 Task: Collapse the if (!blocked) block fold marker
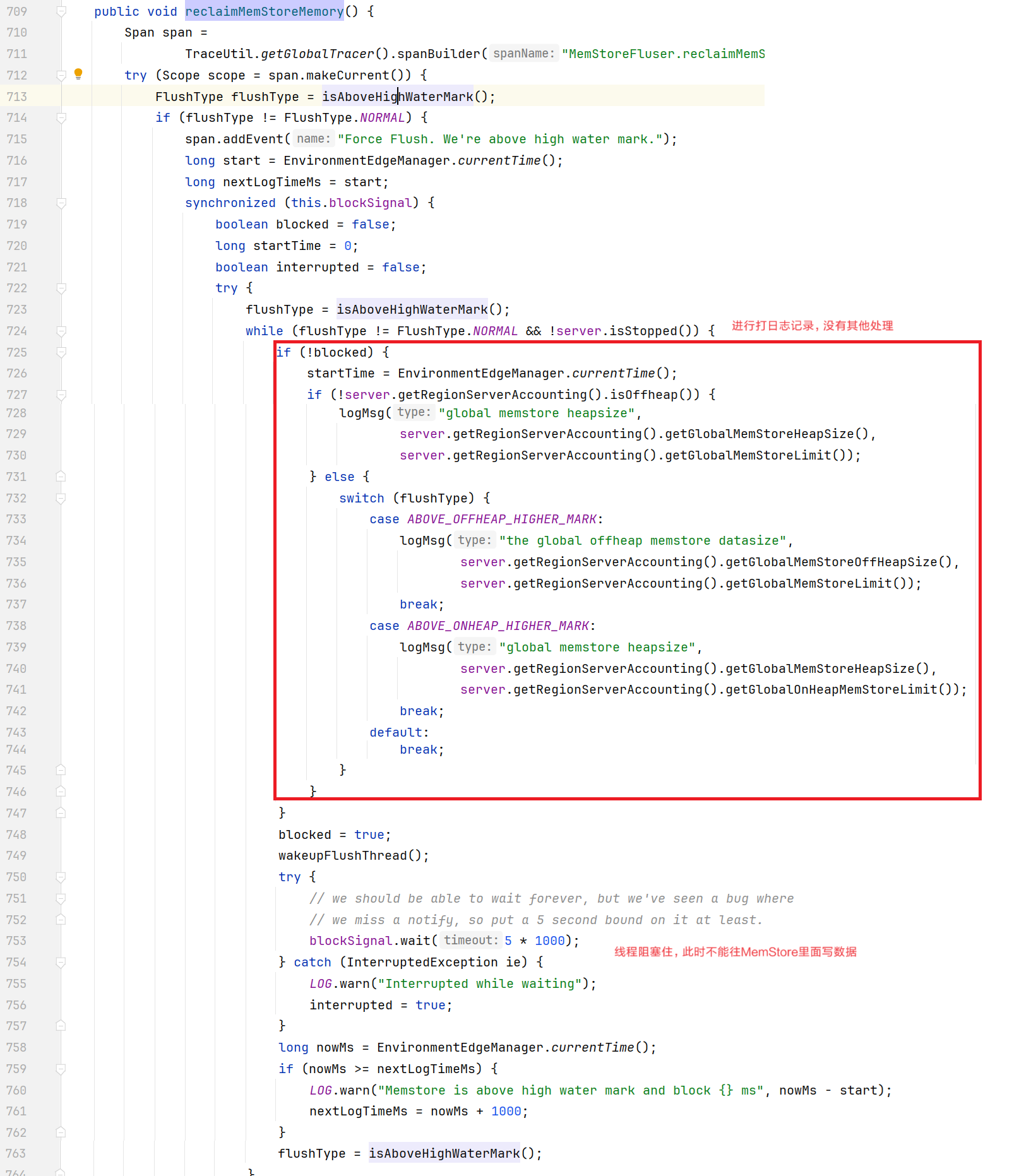(61, 353)
